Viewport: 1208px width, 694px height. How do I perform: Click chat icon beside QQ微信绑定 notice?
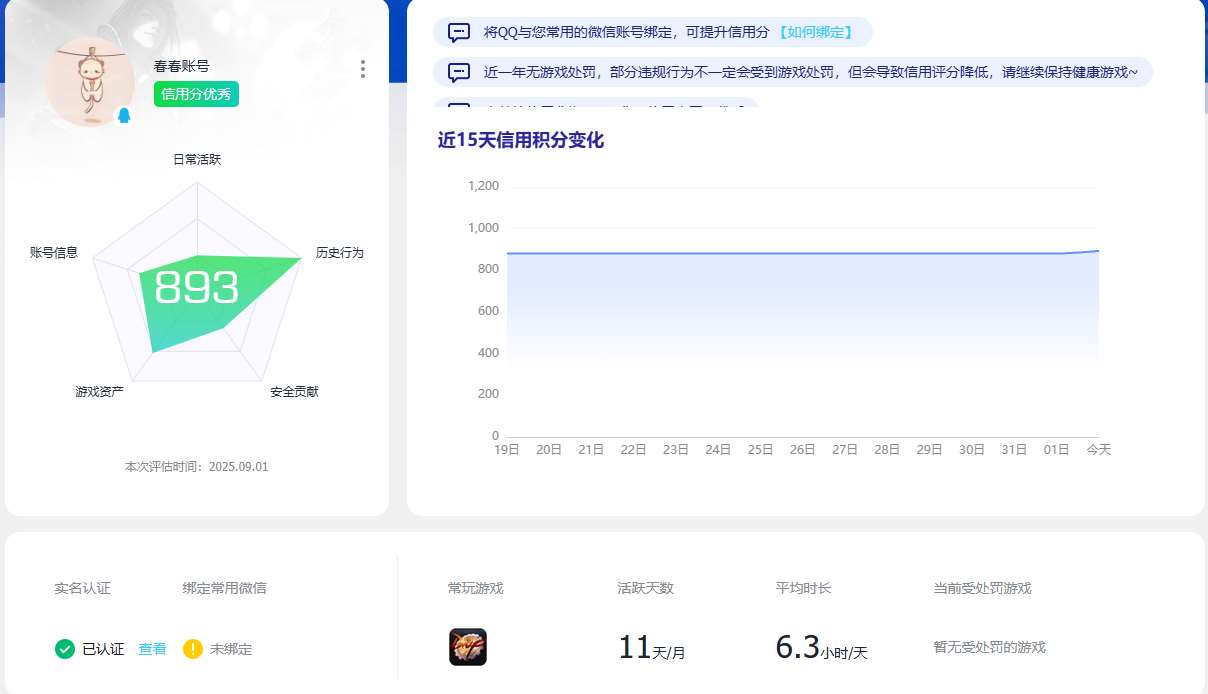[x=459, y=32]
